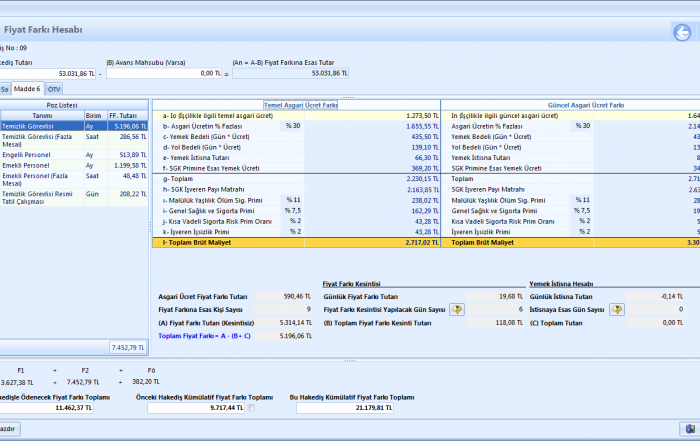Image resolution: width=700 pixels, height=441 pixels.
Task: Click help icon next to Fiyat Farkı Kesintisi gün sayısı
Action: [457, 310]
